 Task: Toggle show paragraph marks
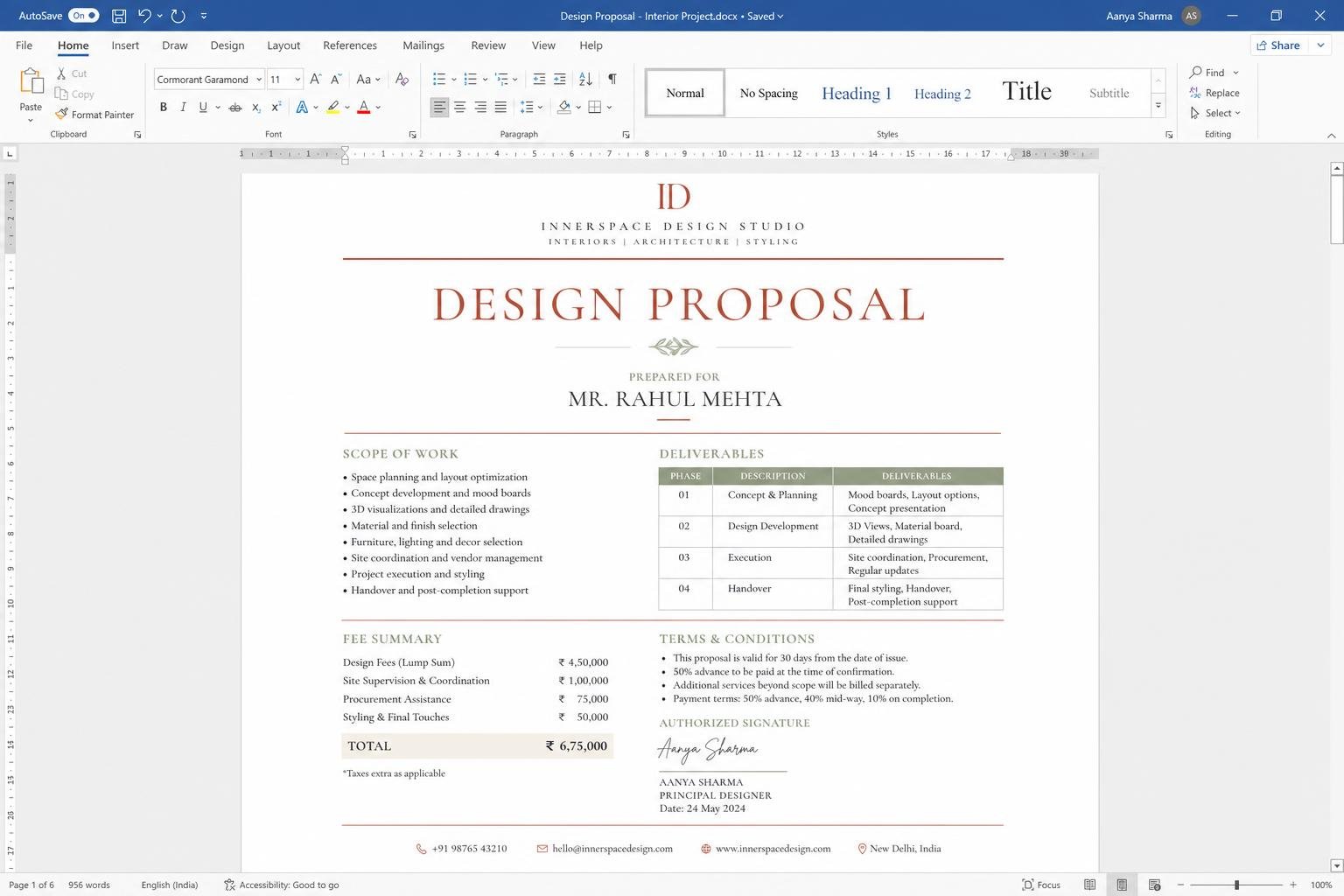coord(612,79)
